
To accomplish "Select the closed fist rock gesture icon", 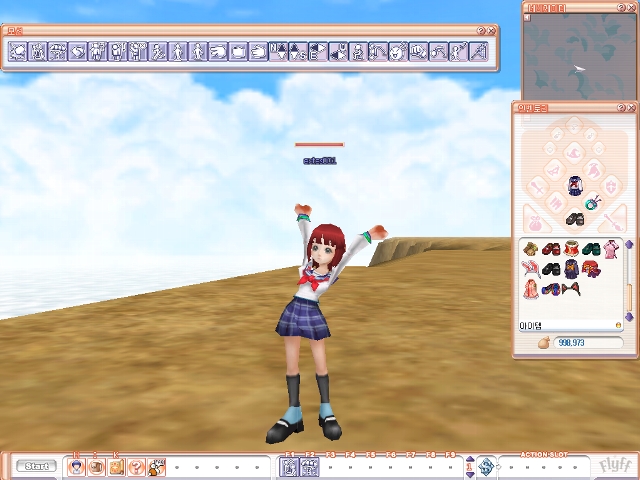I will (x=238, y=52).
